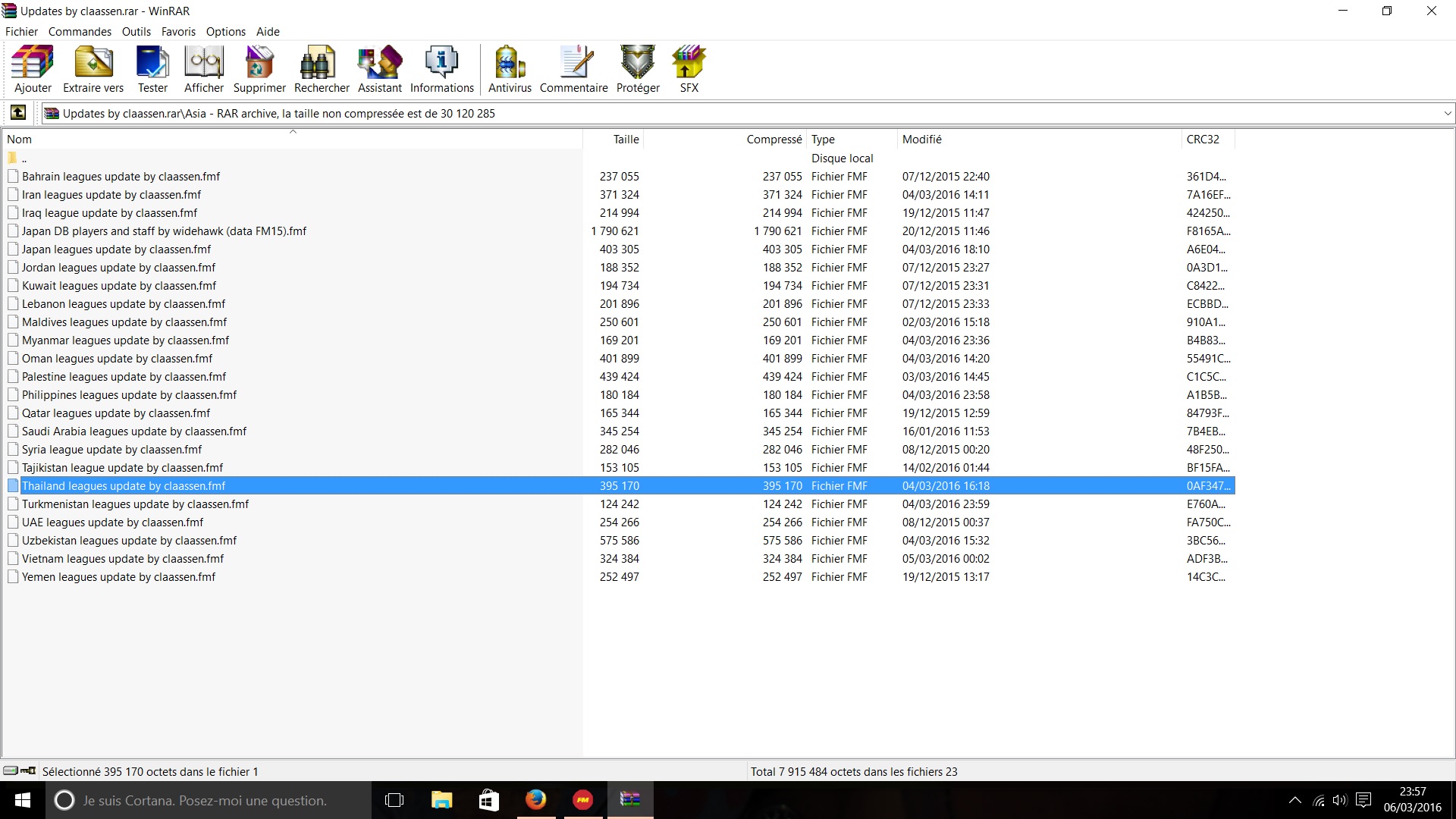
Task: Select Philippines leagues update by claassen.fmf
Action: [619, 394]
